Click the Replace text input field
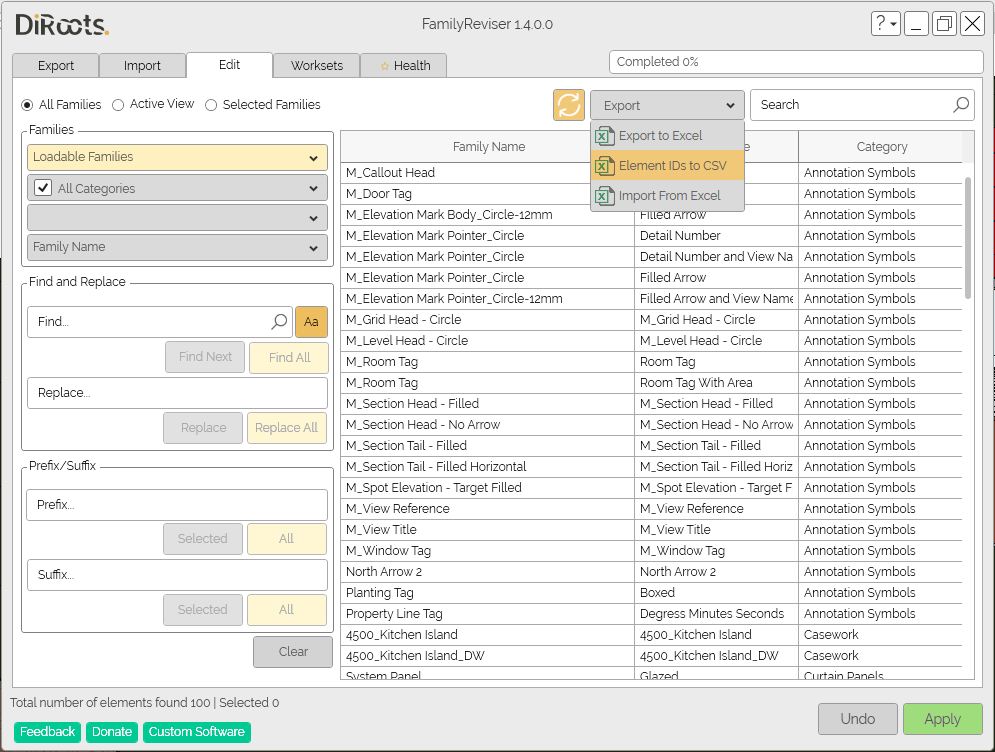Screen dimensions: 995x752 [x=177, y=393]
